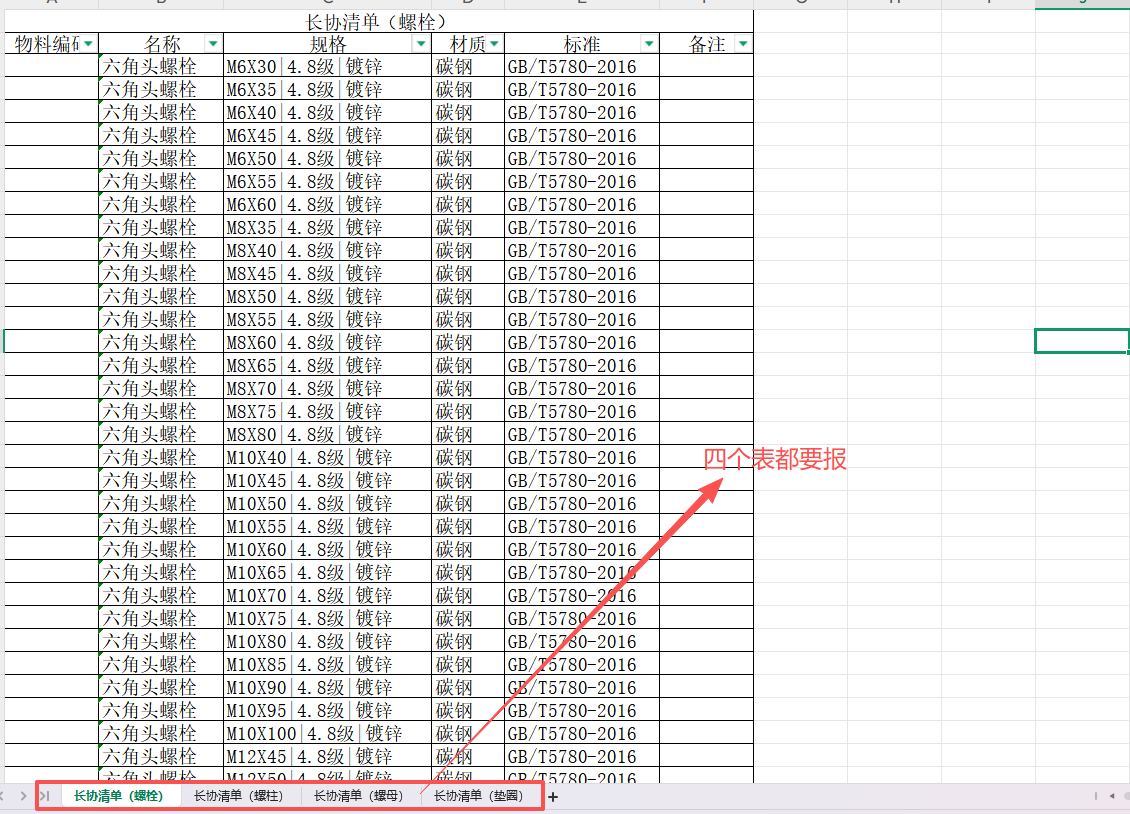Select the 材质 header cell

coord(468,44)
